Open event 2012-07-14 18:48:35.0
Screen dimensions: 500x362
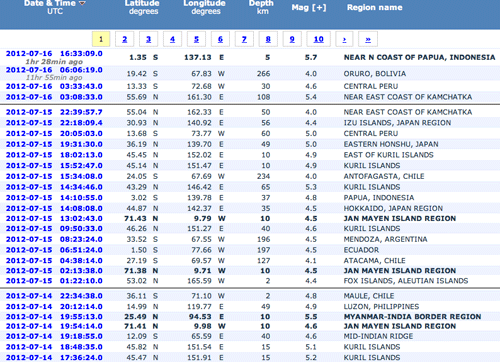pyautogui.click(x=54, y=347)
